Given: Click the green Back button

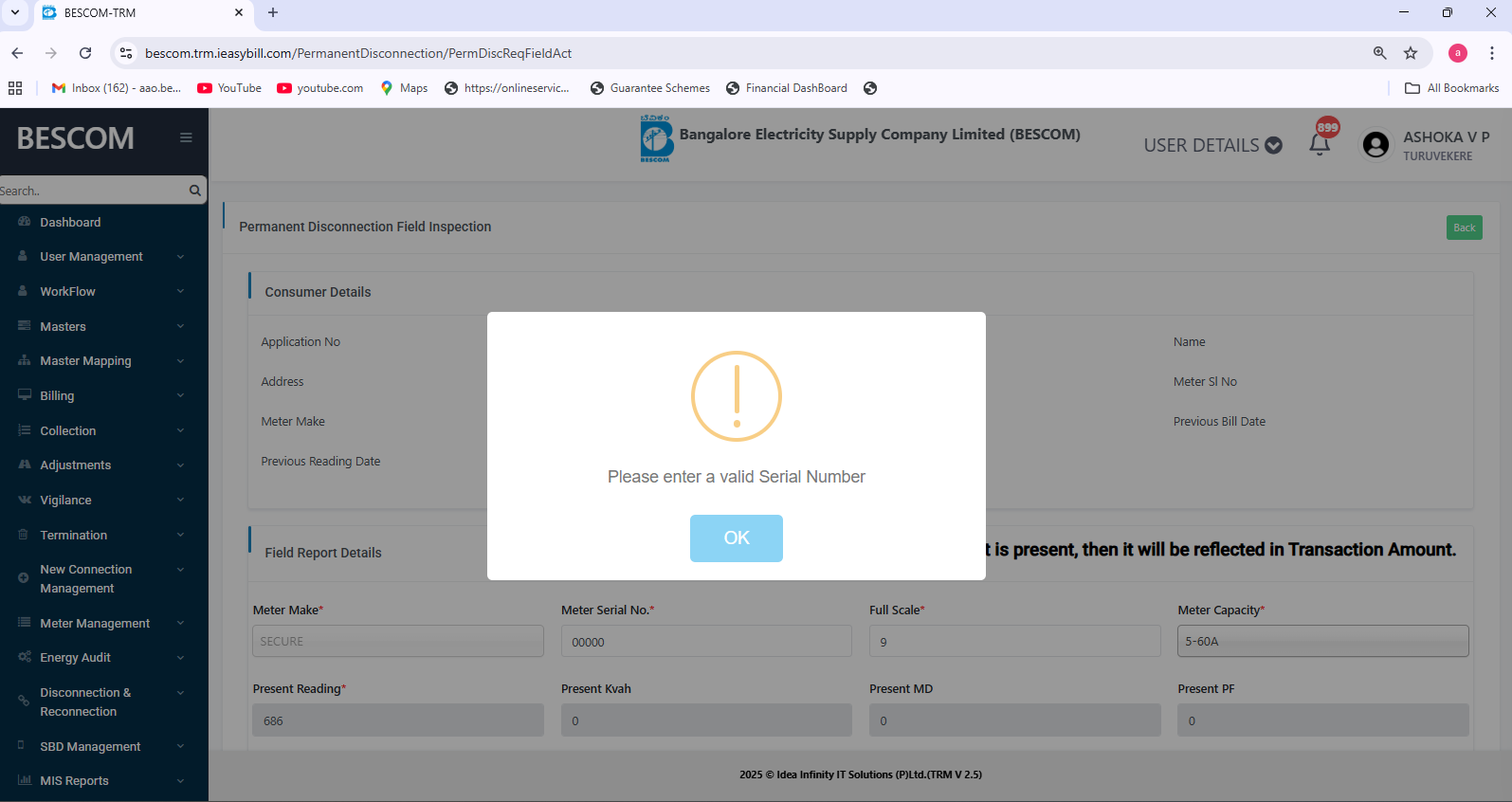Looking at the screenshot, I should coord(1464,228).
